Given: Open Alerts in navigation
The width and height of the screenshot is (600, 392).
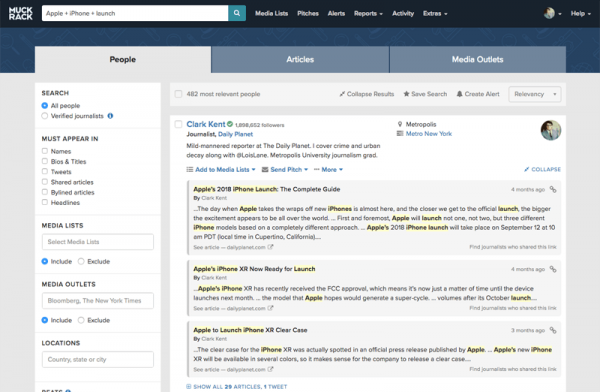Looking at the screenshot, I should coord(336,13).
